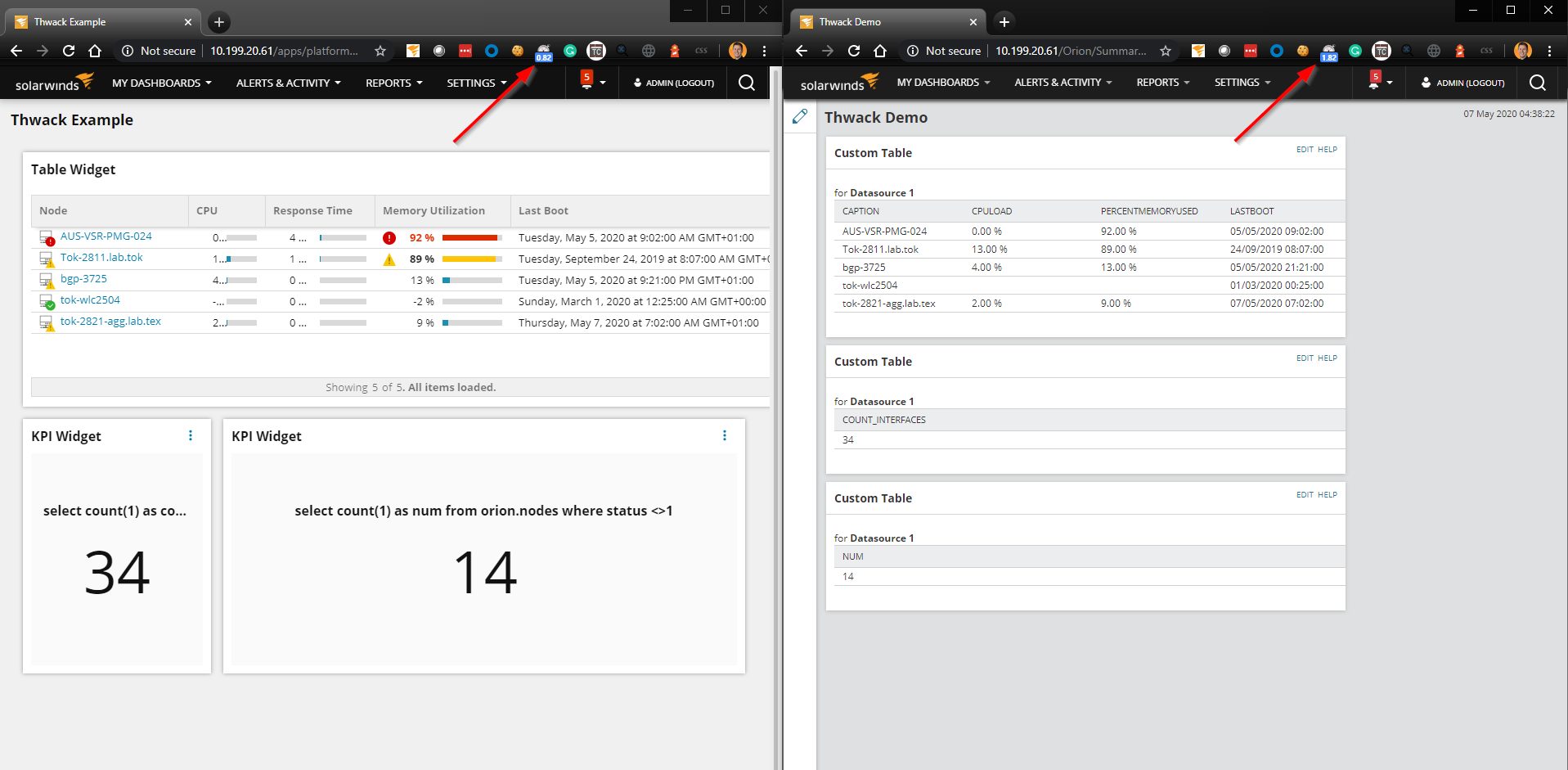Expand Settings menu in Thwack Demo window

(x=1242, y=83)
